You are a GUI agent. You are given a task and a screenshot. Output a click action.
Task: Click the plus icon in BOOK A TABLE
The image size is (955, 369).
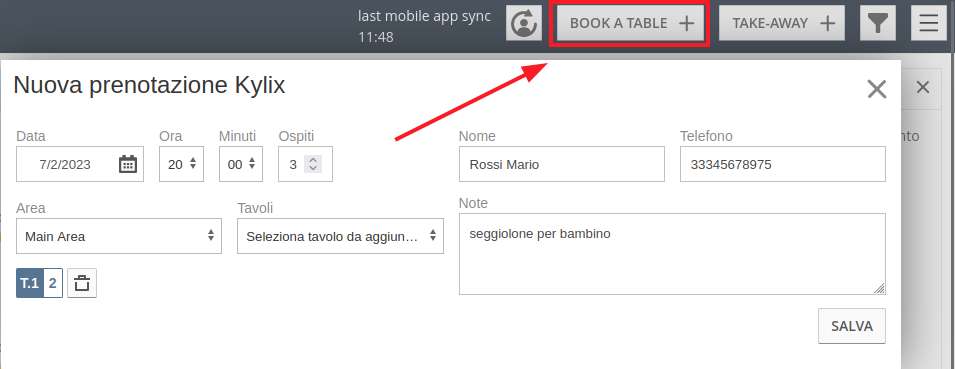click(x=686, y=23)
